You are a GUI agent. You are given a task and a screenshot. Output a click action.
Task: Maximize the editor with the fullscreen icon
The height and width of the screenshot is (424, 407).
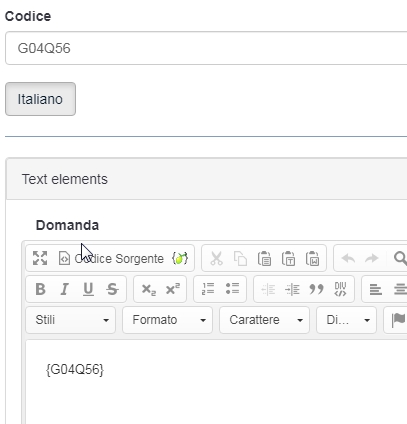coord(40,258)
